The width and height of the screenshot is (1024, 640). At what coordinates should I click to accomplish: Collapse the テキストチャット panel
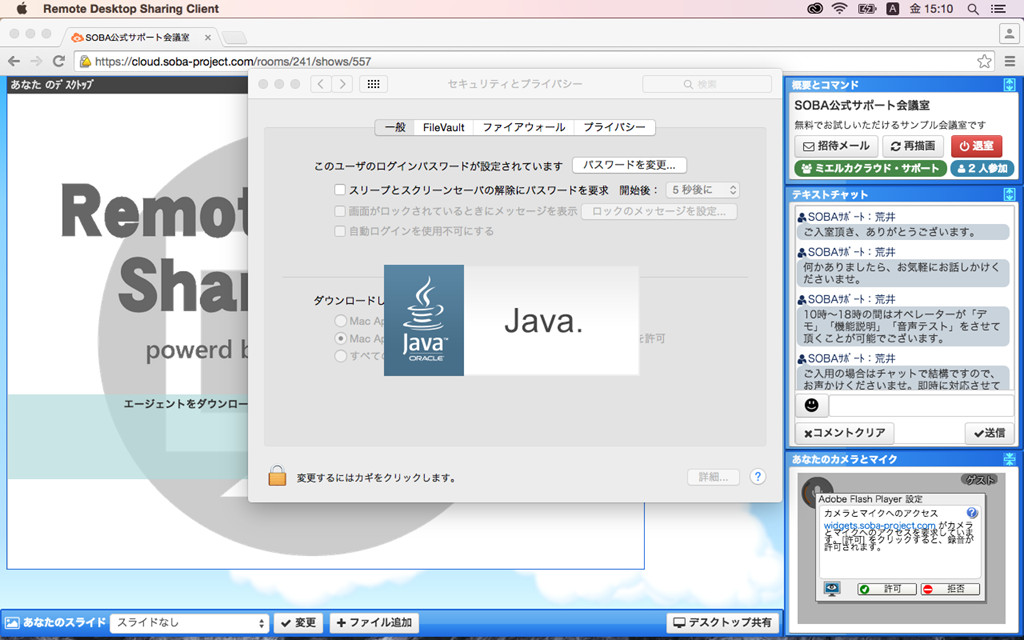point(1010,194)
